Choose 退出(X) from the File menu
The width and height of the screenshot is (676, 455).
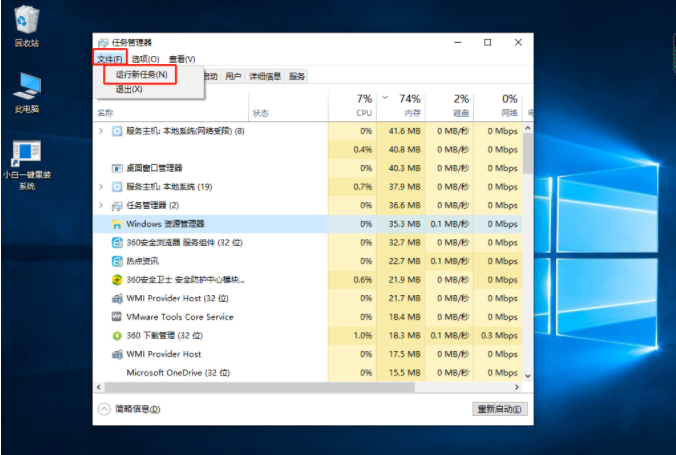pos(129,89)
